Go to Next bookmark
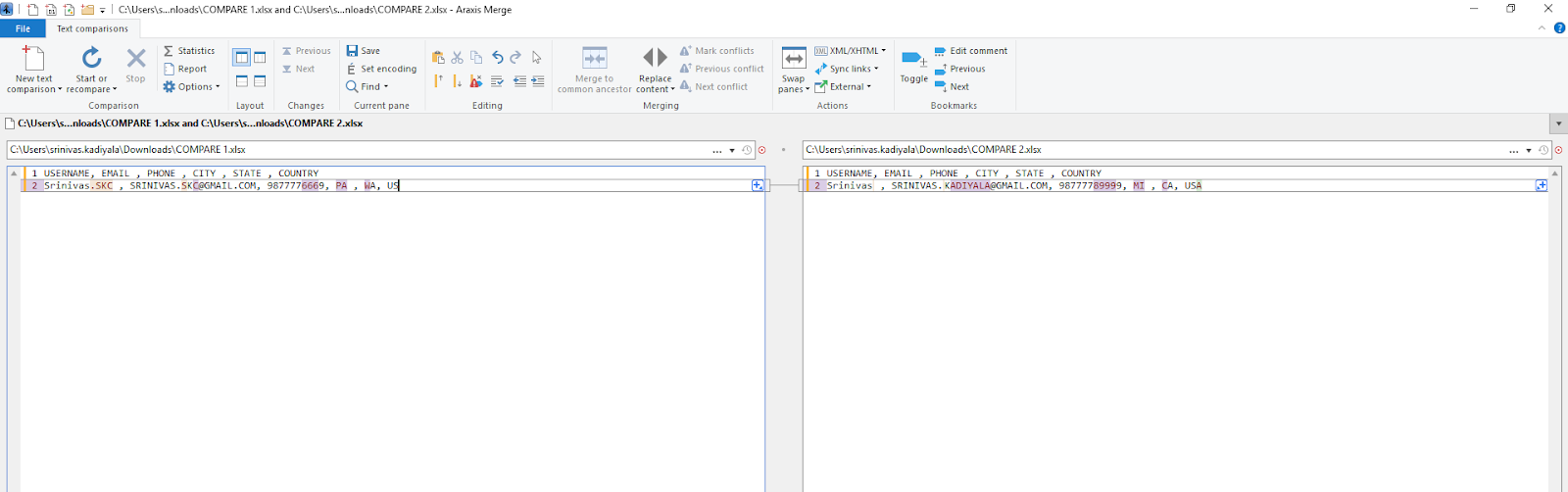The height and width of the screenshot is (492, 1568). [x=952, y=87]
